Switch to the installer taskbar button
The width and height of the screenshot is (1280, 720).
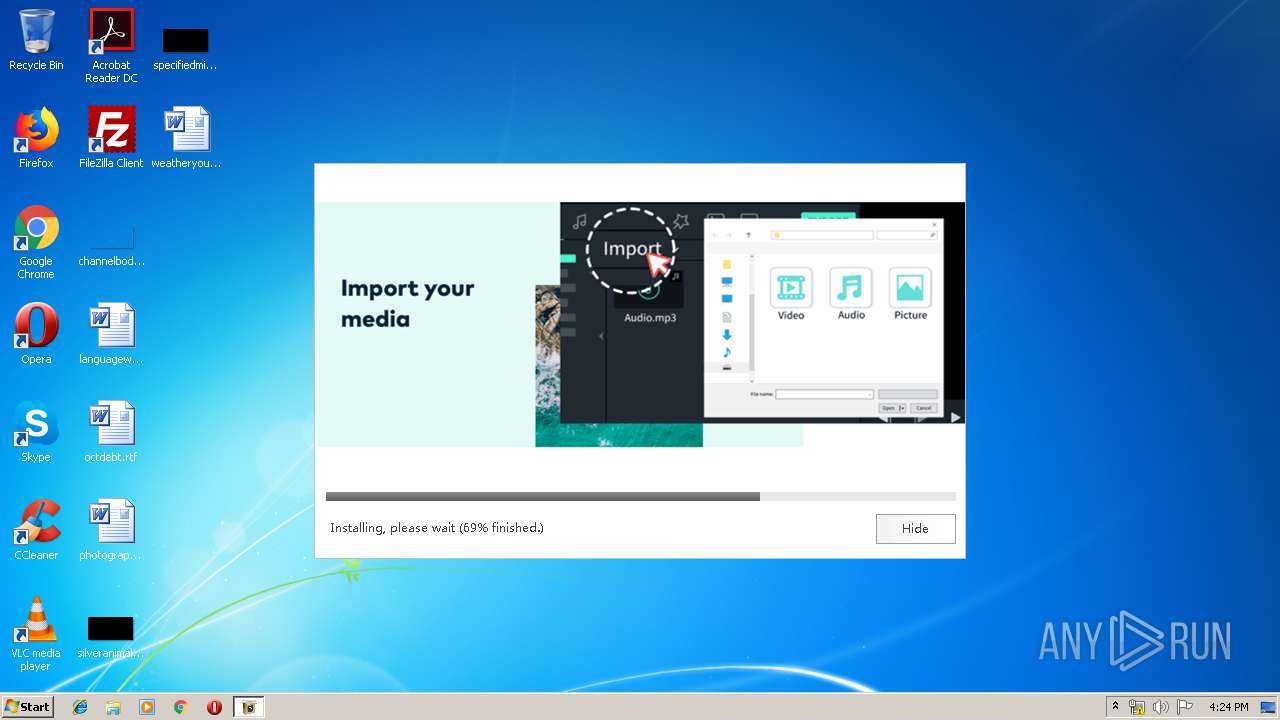click(249, 707)
